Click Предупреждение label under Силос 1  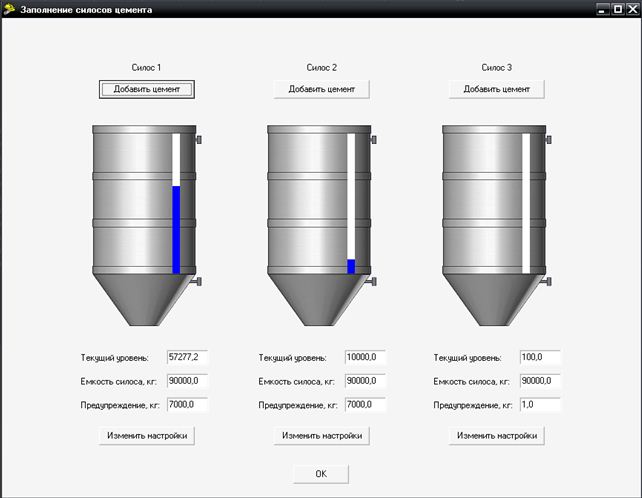point(120,405)
